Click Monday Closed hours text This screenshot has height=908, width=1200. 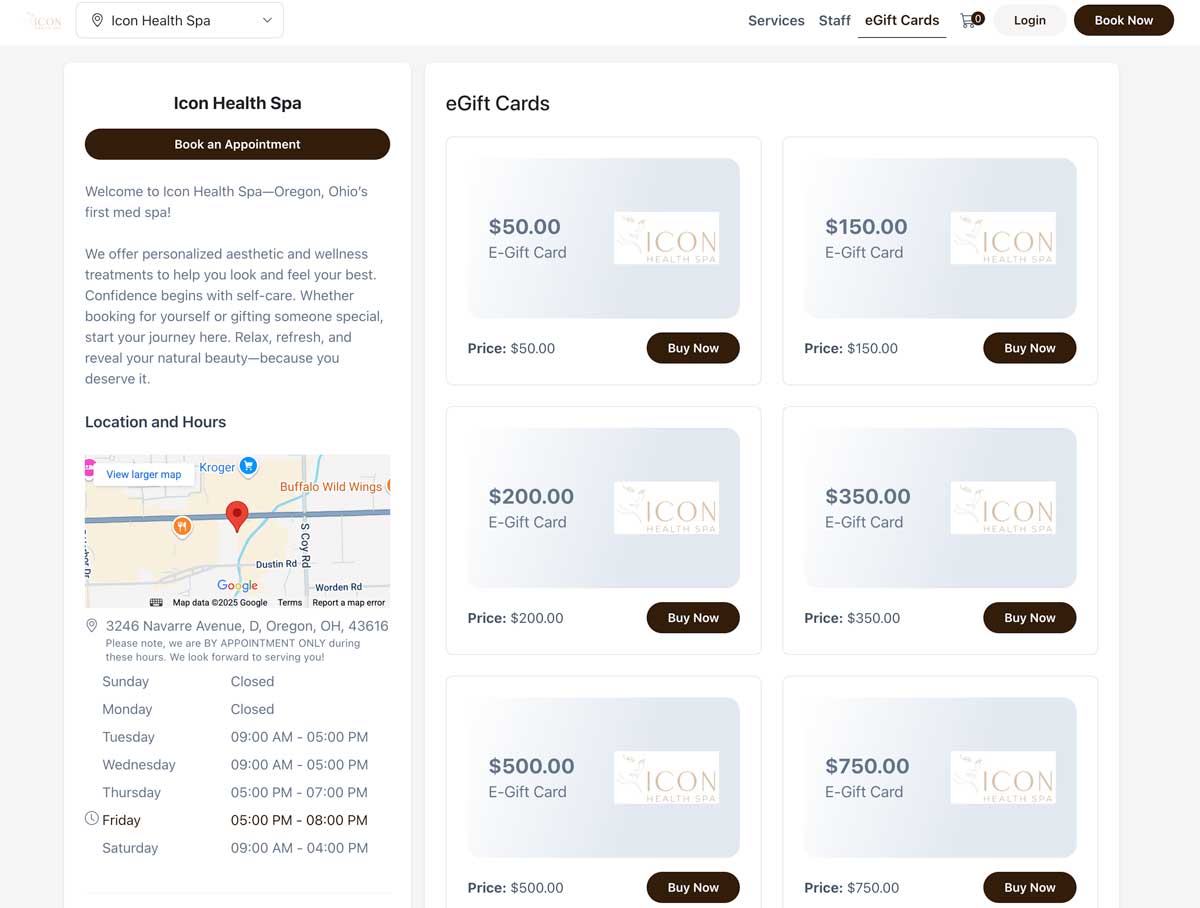pos(252,709)
